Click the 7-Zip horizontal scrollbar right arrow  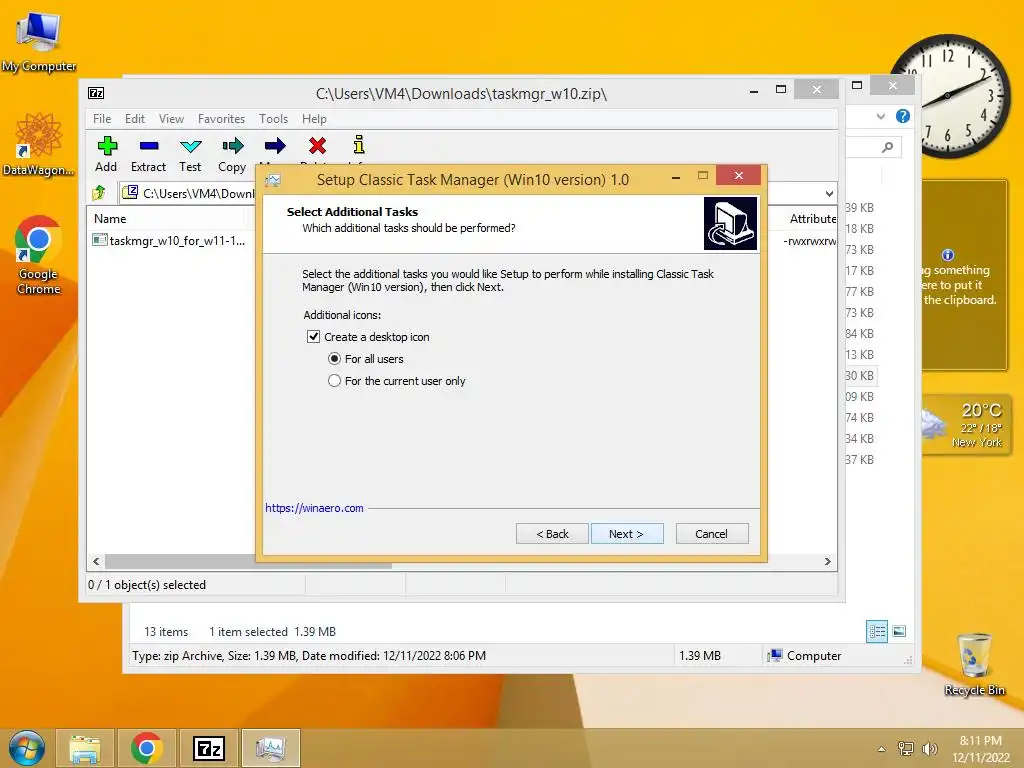(828, 562)
